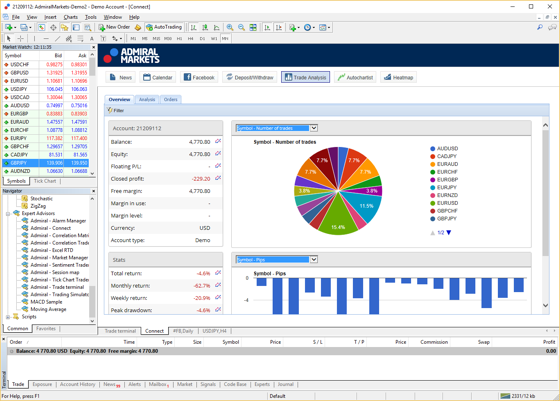This screenshot has height=401, width=560.
Task: Click the Filter bar in Overview
Action: pyautogui.click(x=327, y=110)
